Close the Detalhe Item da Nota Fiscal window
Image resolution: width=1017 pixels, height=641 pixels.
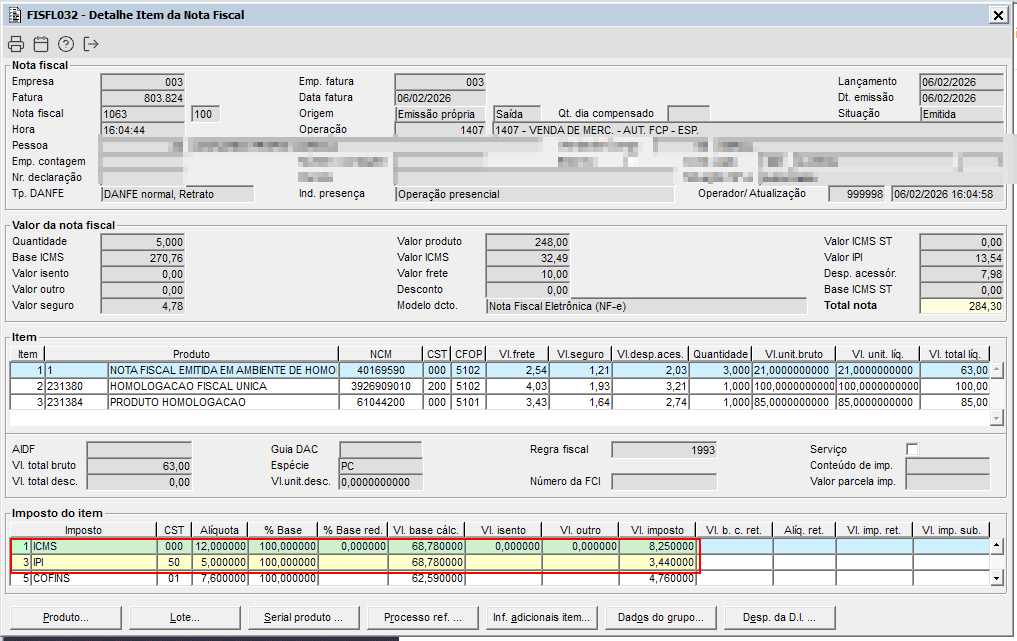click(997, 15)
